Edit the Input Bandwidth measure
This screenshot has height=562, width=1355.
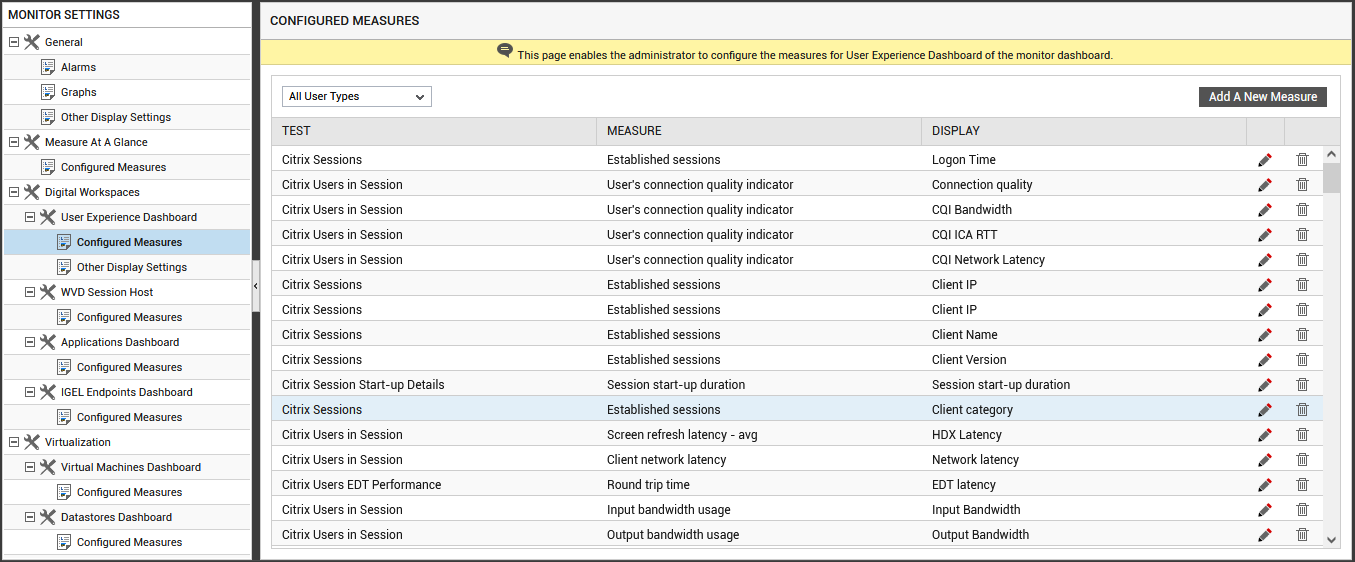[x=1265, y=509]
